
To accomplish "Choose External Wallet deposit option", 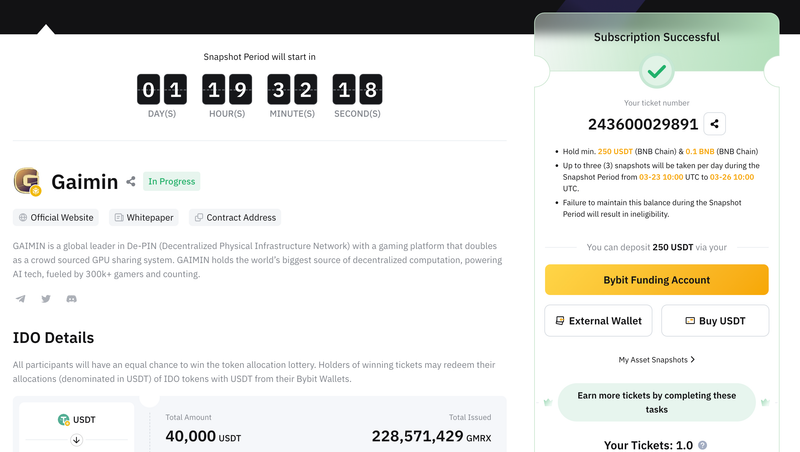I will pos(598,321).
